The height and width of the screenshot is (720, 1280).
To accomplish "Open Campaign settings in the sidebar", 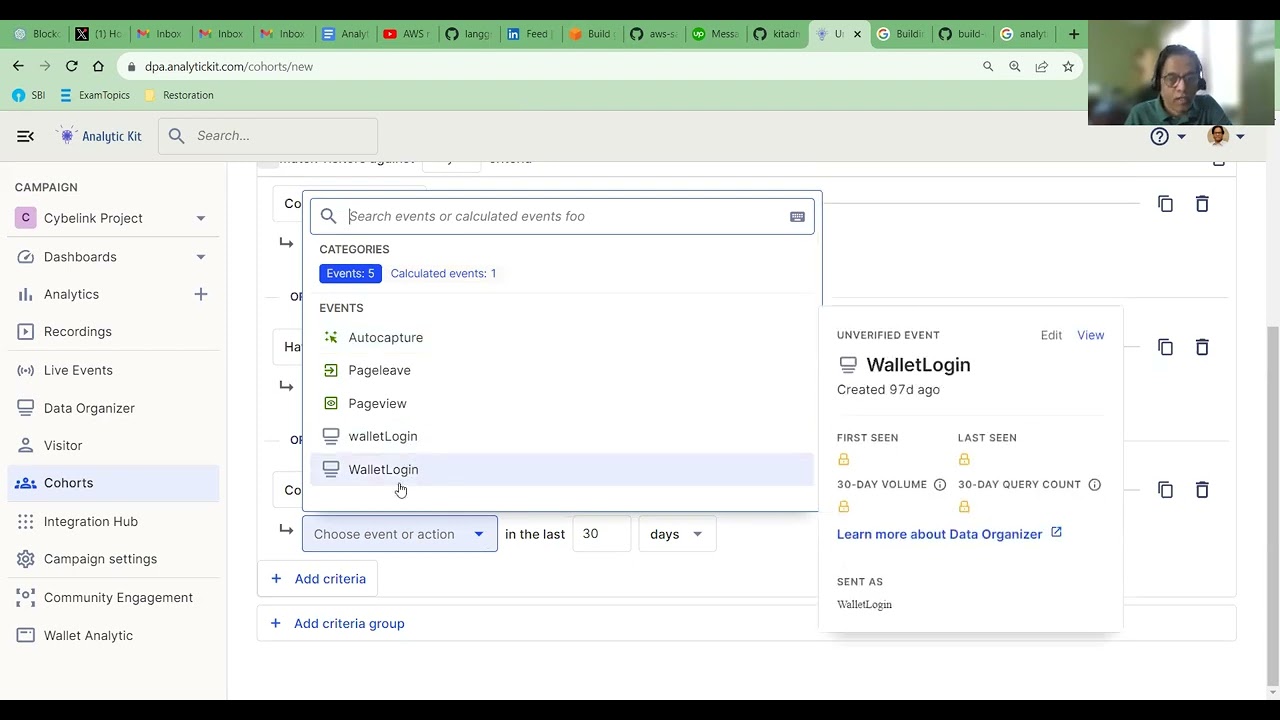I will pos(113,559).
